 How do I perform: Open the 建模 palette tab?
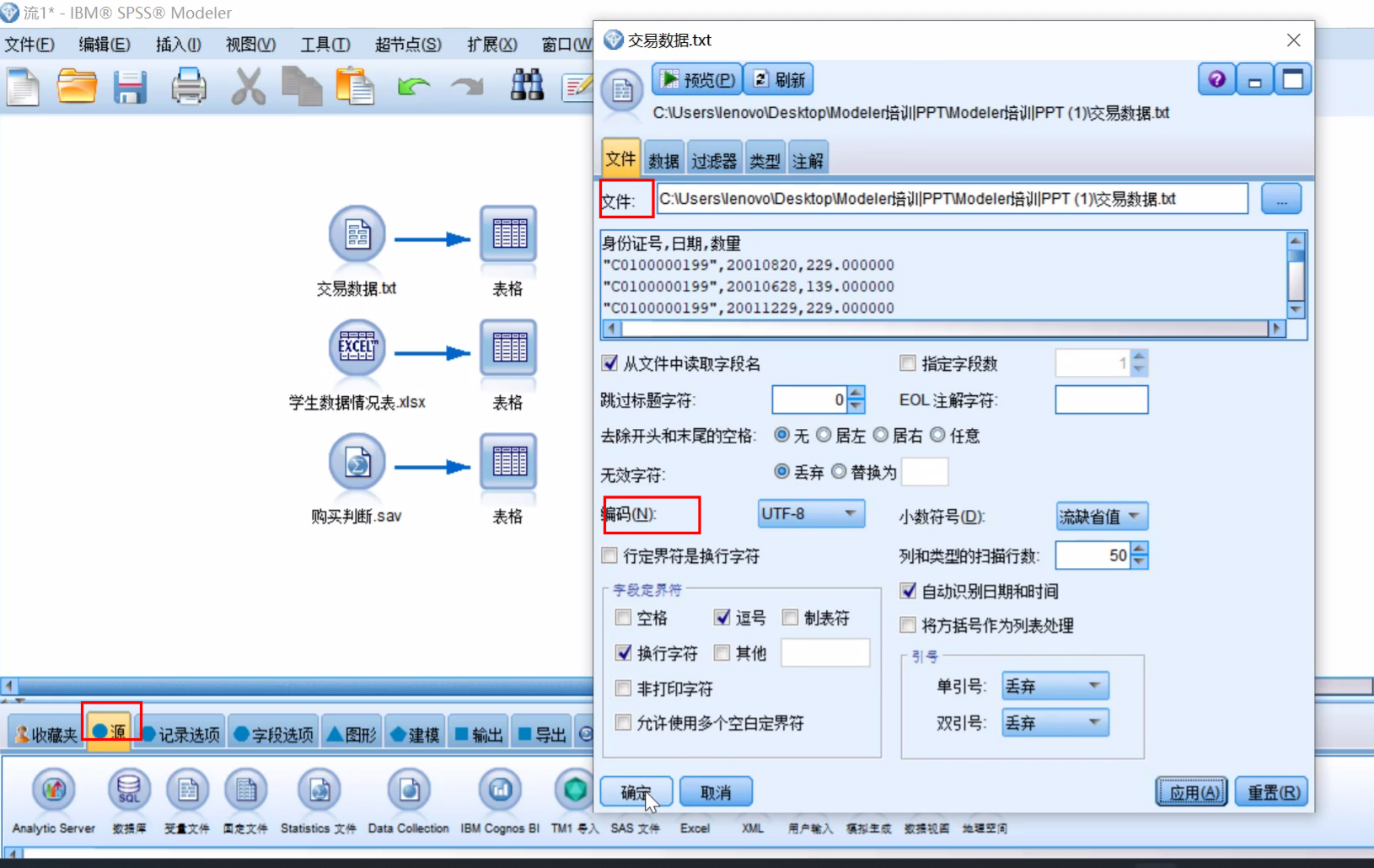[415, 735]
